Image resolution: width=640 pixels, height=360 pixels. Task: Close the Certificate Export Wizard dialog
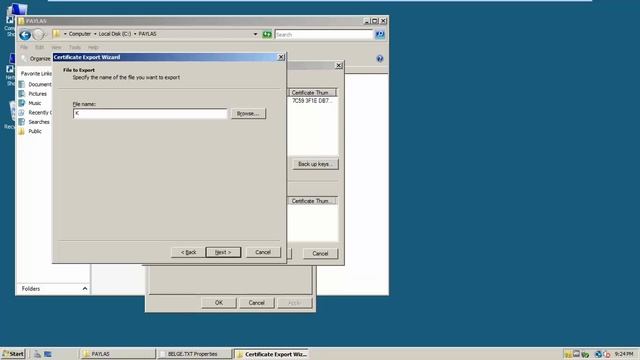(281, 57)
